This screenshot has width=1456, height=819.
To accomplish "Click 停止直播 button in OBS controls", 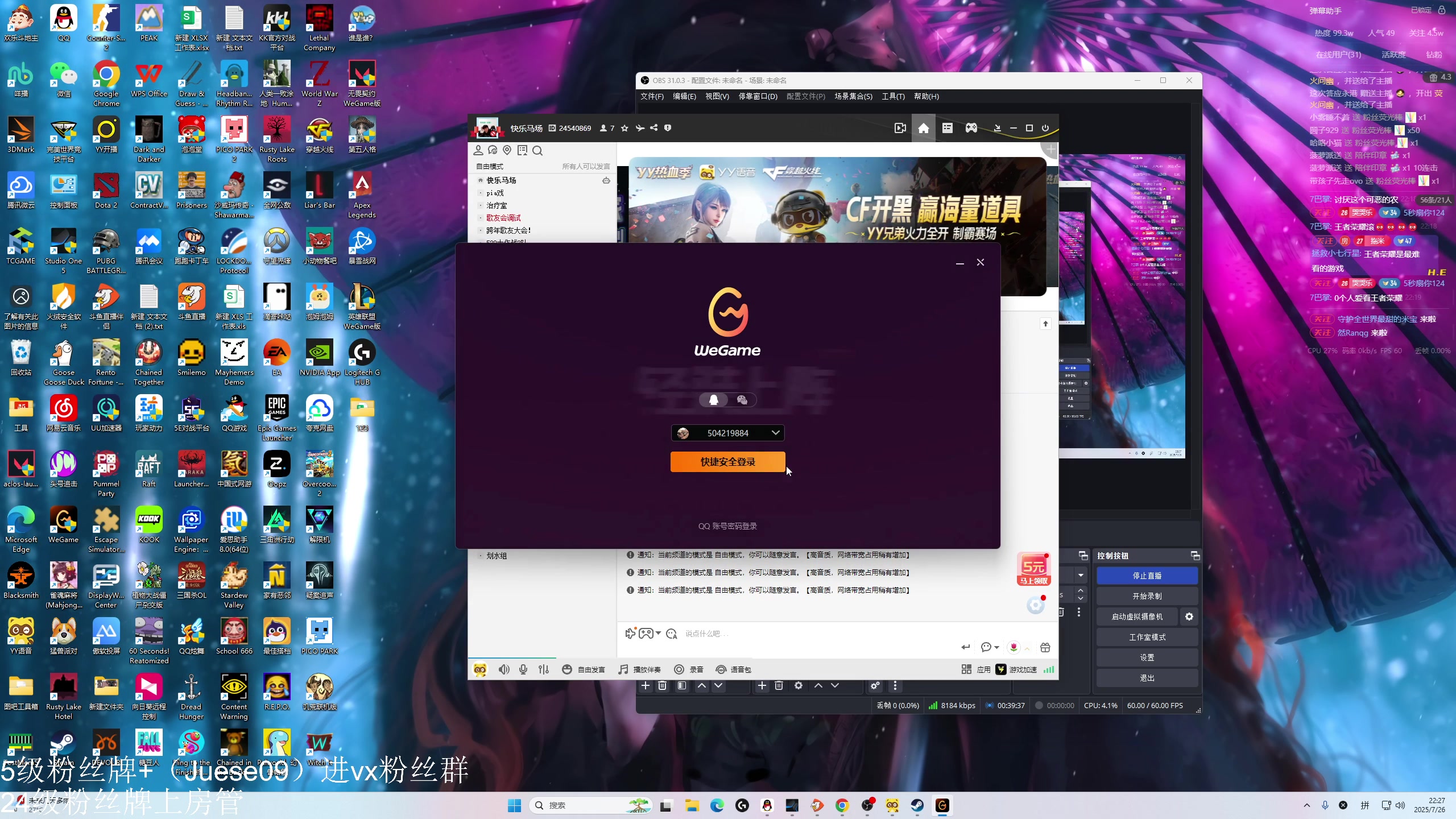I will (1147, 576).
